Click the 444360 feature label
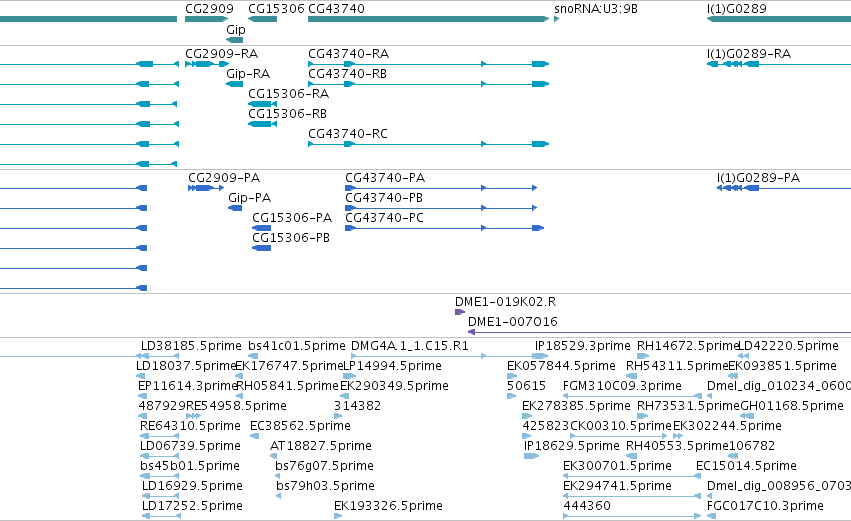The width and height of the screenshot is (851, 521). [587, 506]
